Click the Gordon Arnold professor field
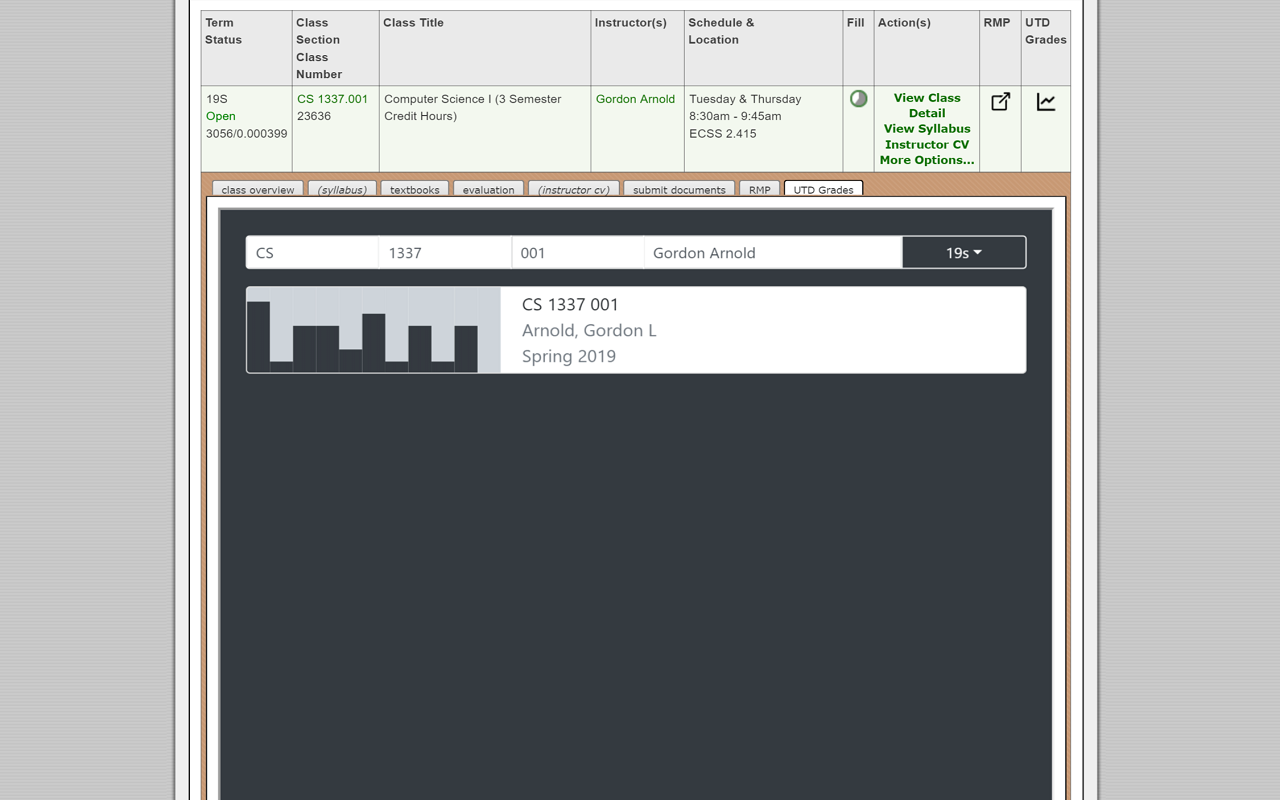Screen dimensions: 1280x800 773,253
